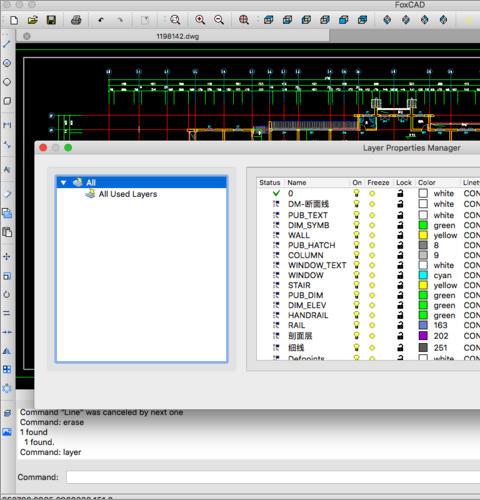
Task: Close the 1198142.dwg document tab
Action: [x=27, y=36]
